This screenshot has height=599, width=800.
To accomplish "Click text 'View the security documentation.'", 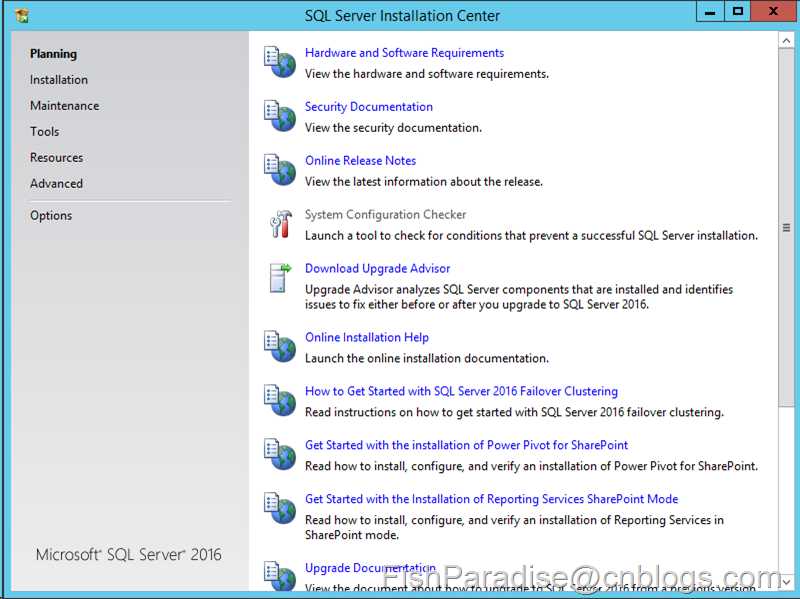I will [x=393, y=128].
